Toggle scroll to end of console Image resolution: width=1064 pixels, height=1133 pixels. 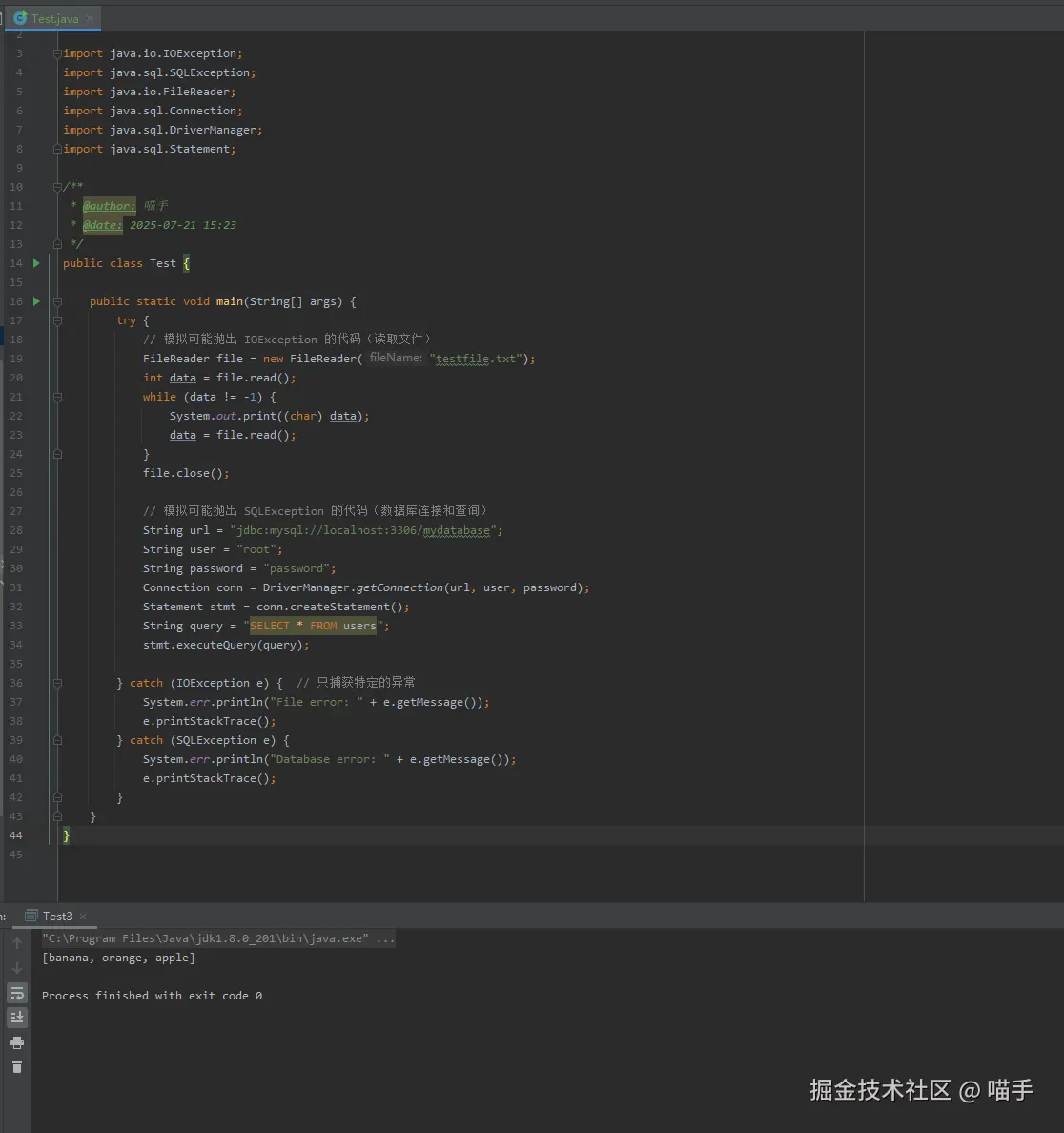click(x=17, y=1018)
